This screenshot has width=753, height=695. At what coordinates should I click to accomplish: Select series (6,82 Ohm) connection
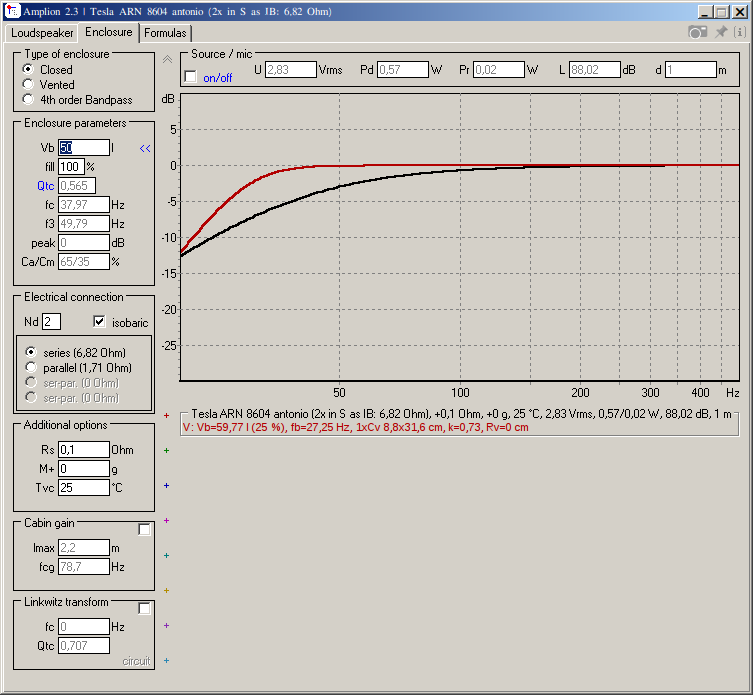(x=31, y=352)
